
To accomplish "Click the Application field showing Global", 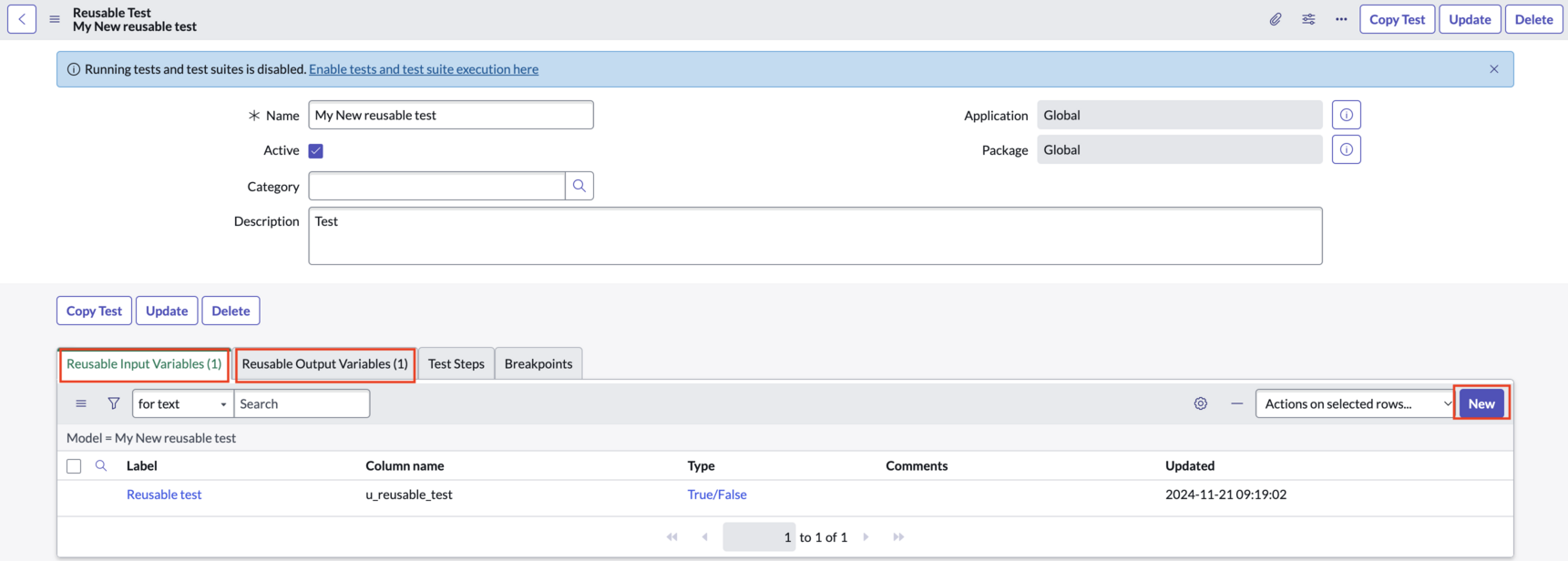I will (1180, 115).
